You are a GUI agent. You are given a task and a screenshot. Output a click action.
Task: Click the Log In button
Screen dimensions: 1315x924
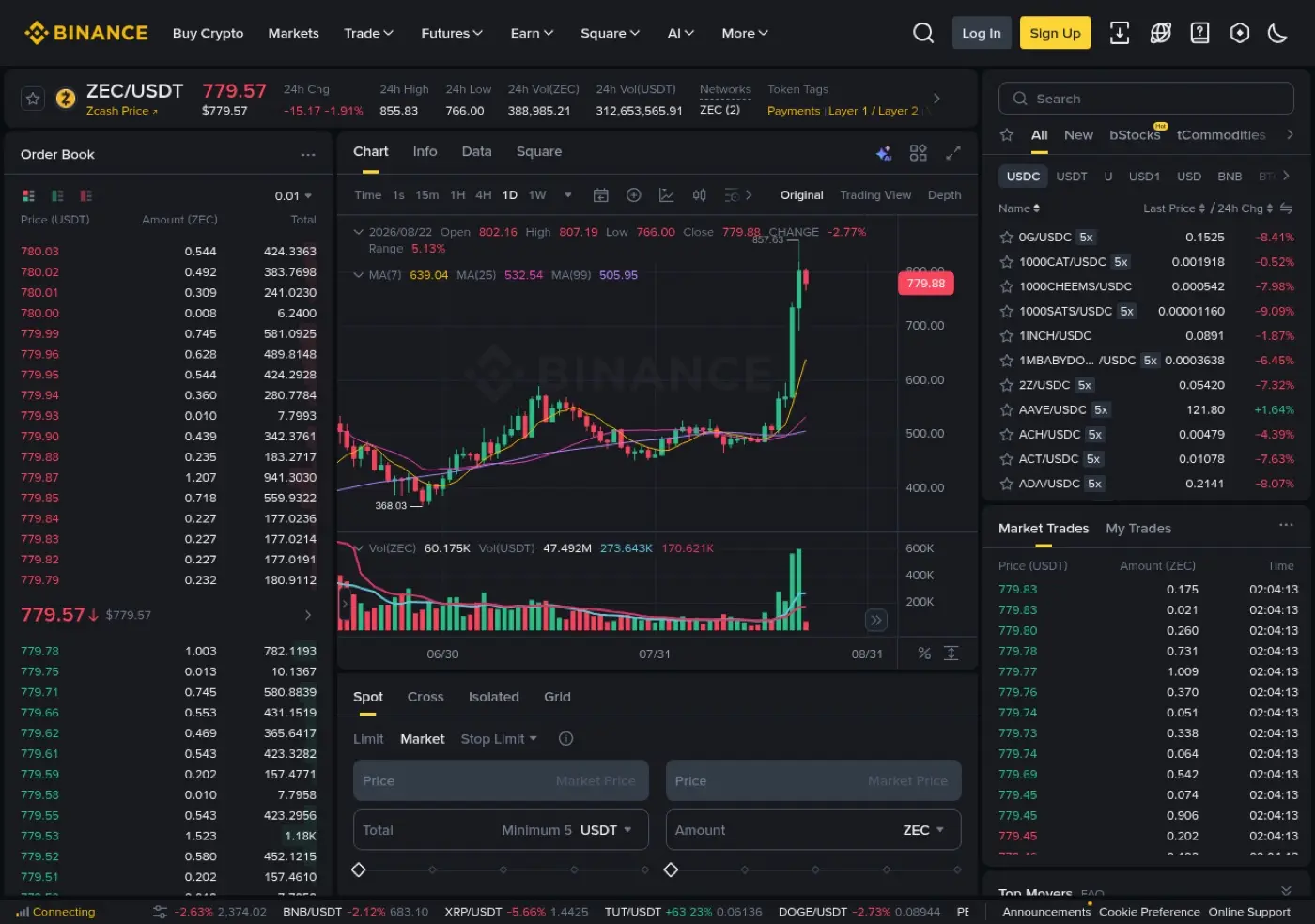[982, 33]
